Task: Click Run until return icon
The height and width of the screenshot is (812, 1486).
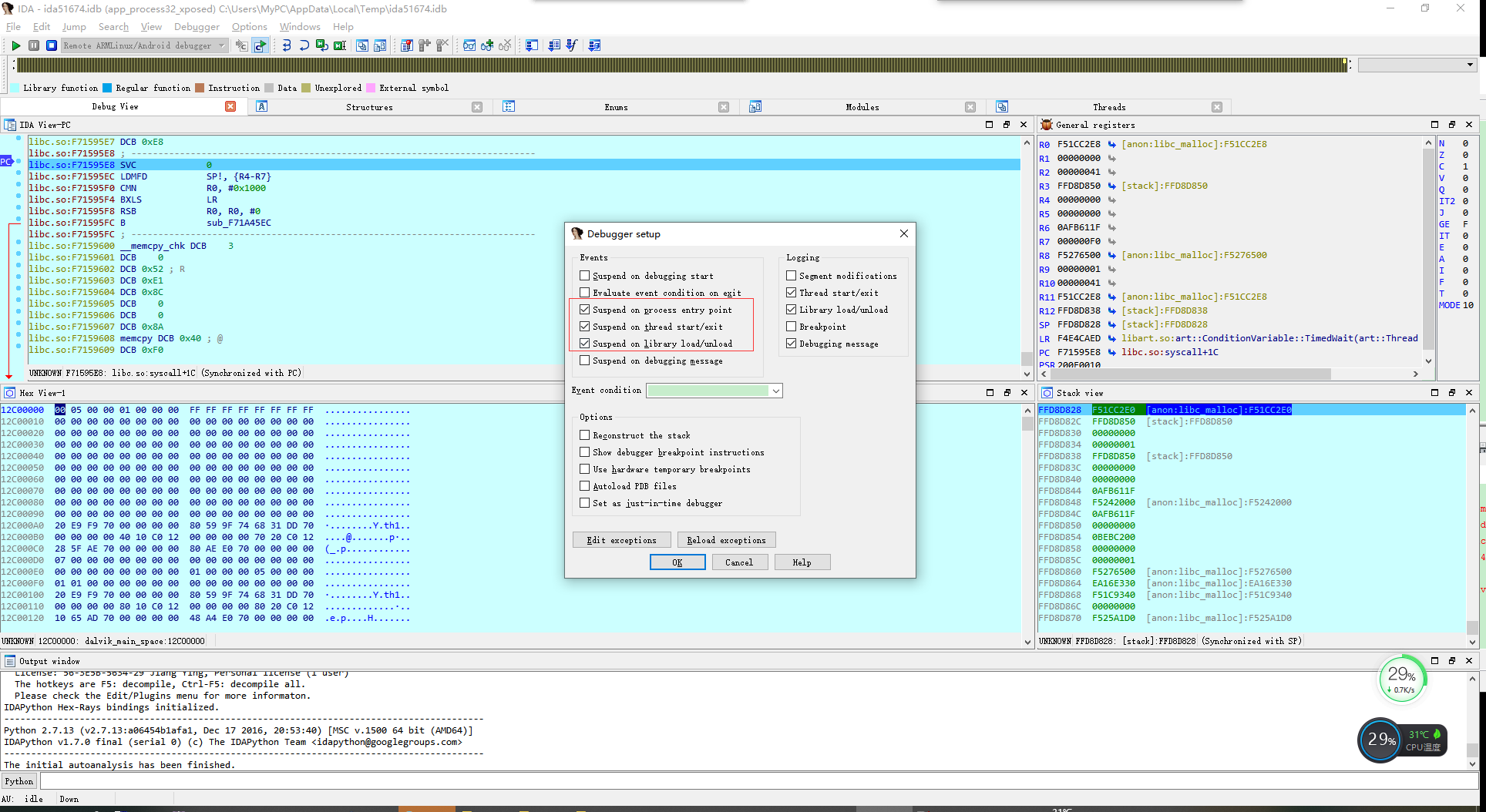Action: 321,45
